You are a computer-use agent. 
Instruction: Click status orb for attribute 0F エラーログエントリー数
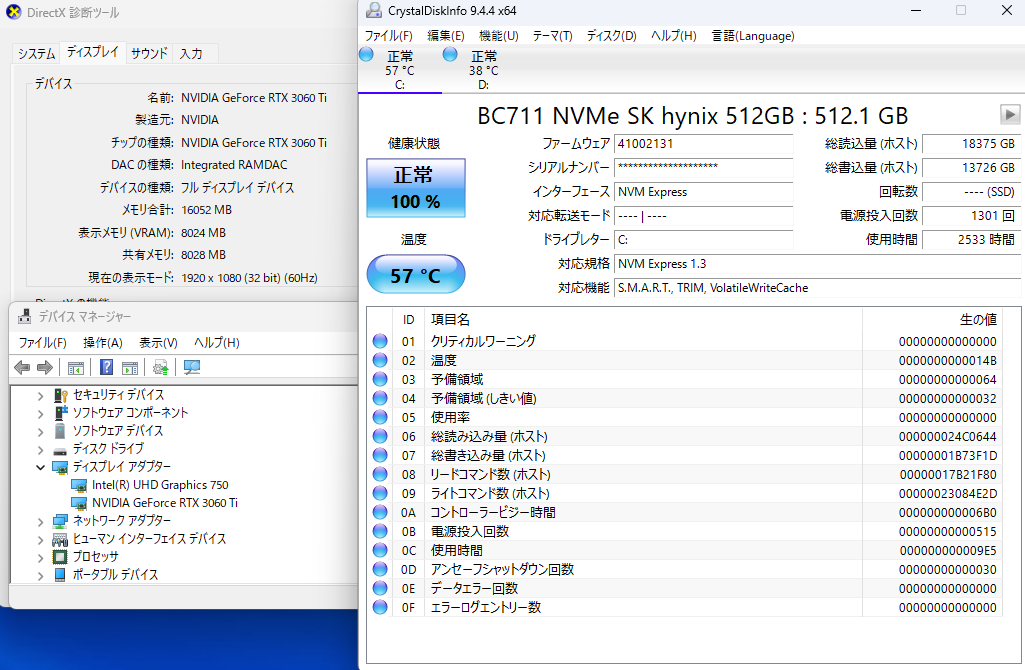[380, 607]
